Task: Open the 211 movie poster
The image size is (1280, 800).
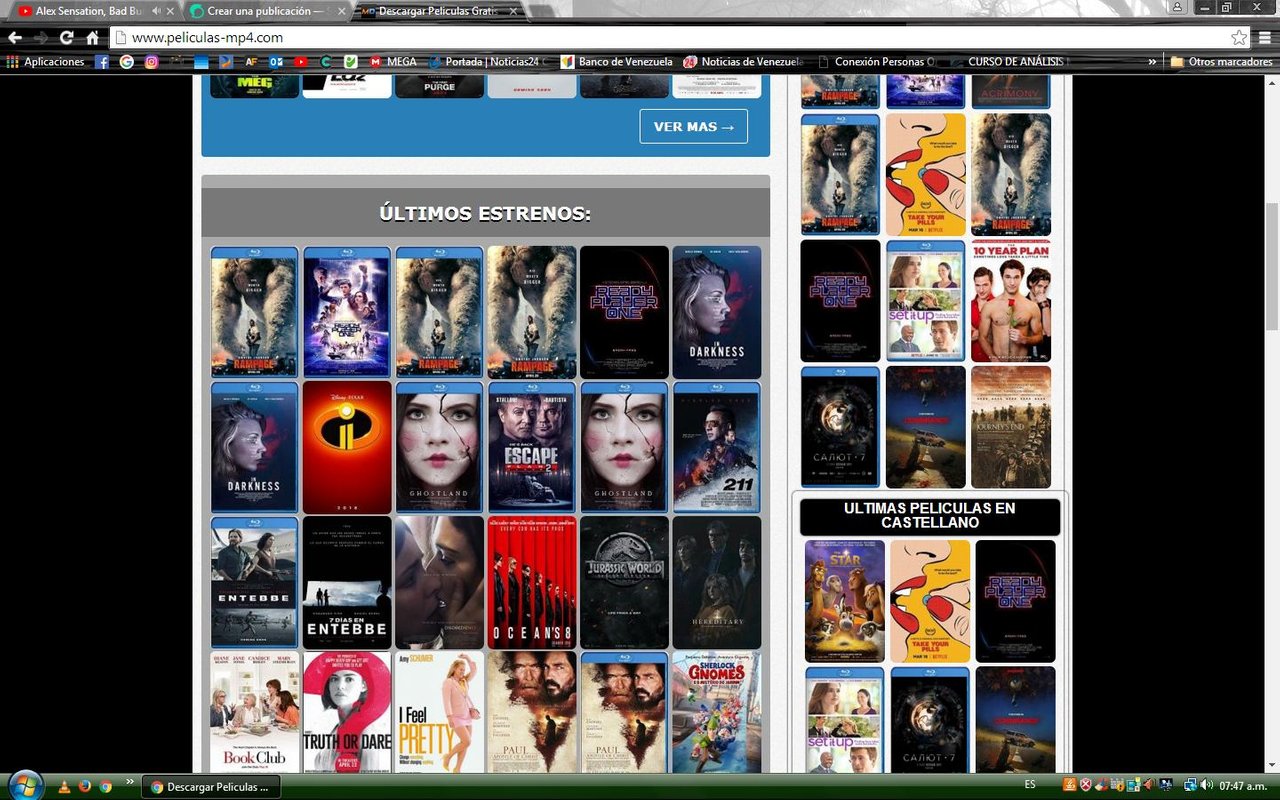Action: click(716, 447)
